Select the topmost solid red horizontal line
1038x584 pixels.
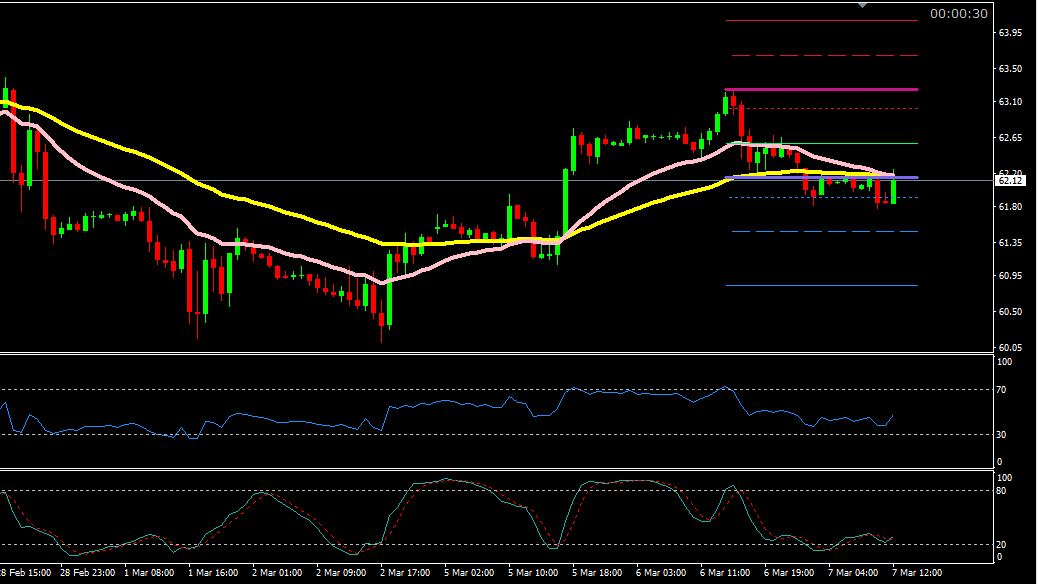click(x=822, y=21)
